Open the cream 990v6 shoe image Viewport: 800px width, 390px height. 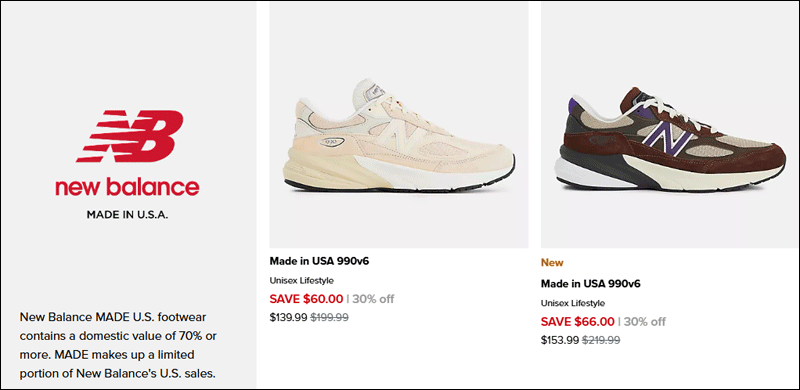[399, 125]
